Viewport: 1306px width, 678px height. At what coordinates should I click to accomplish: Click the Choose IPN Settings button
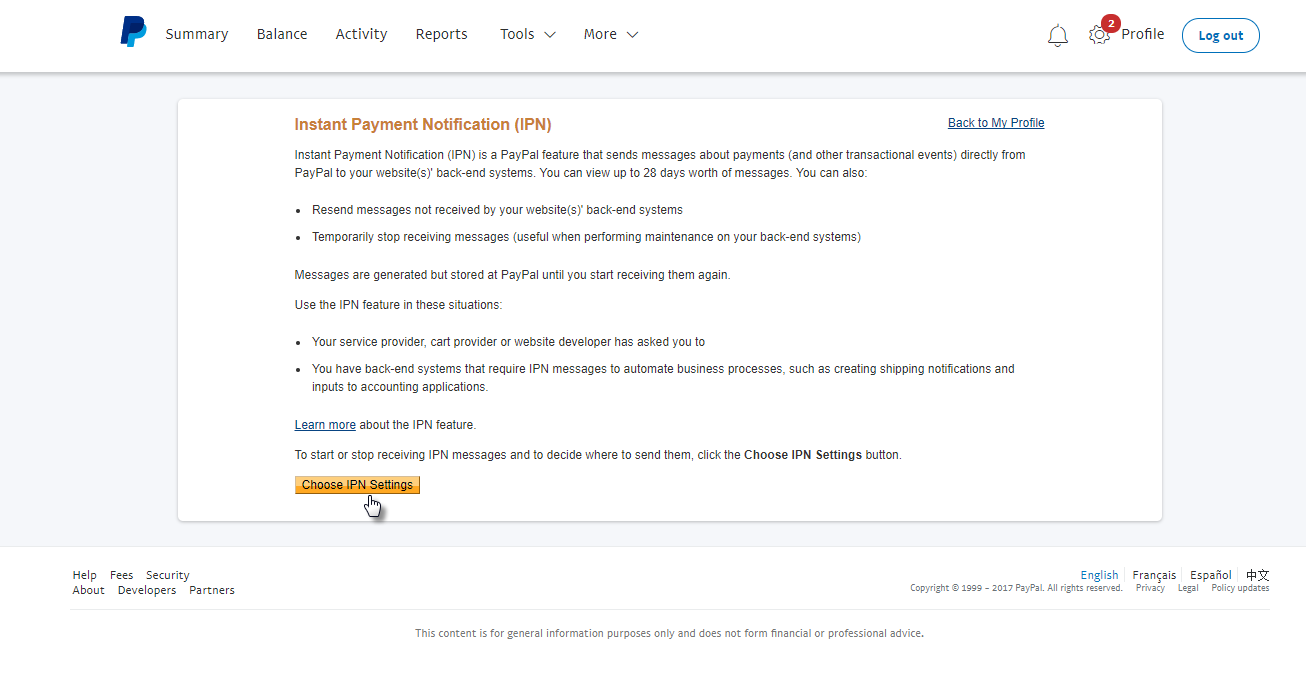coord(357,485)
